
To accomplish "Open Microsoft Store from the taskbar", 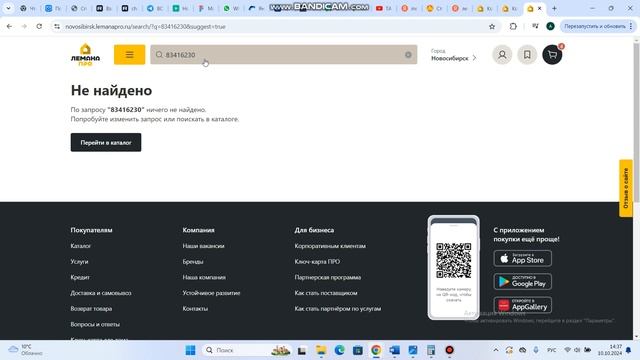I will (x=358, y=350).
